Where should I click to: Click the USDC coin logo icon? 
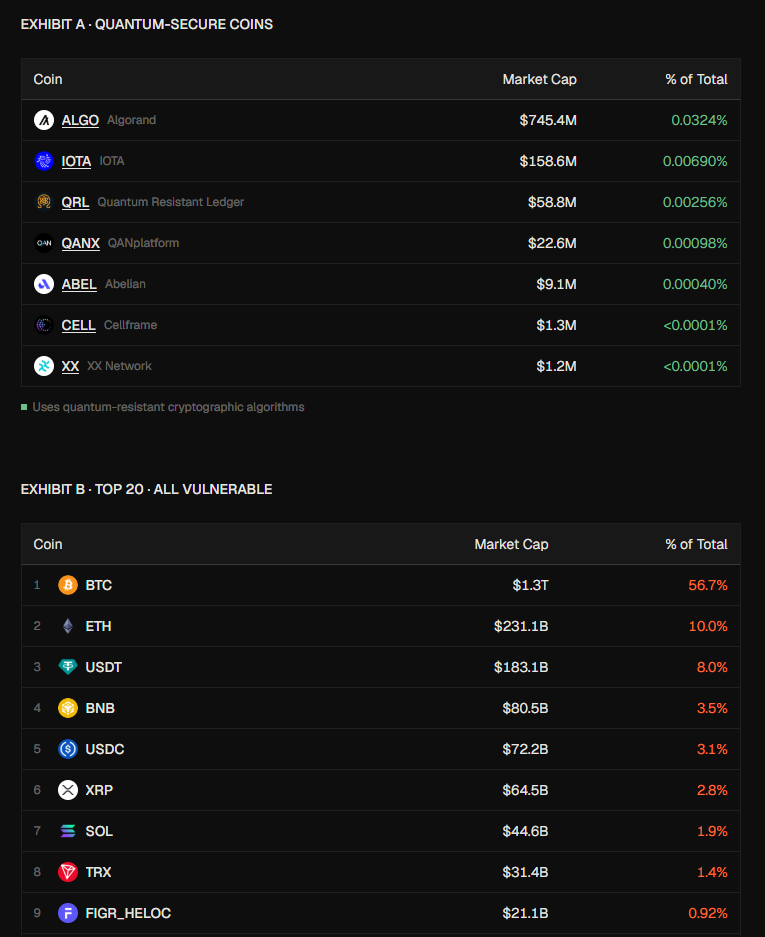pos(68,749)
